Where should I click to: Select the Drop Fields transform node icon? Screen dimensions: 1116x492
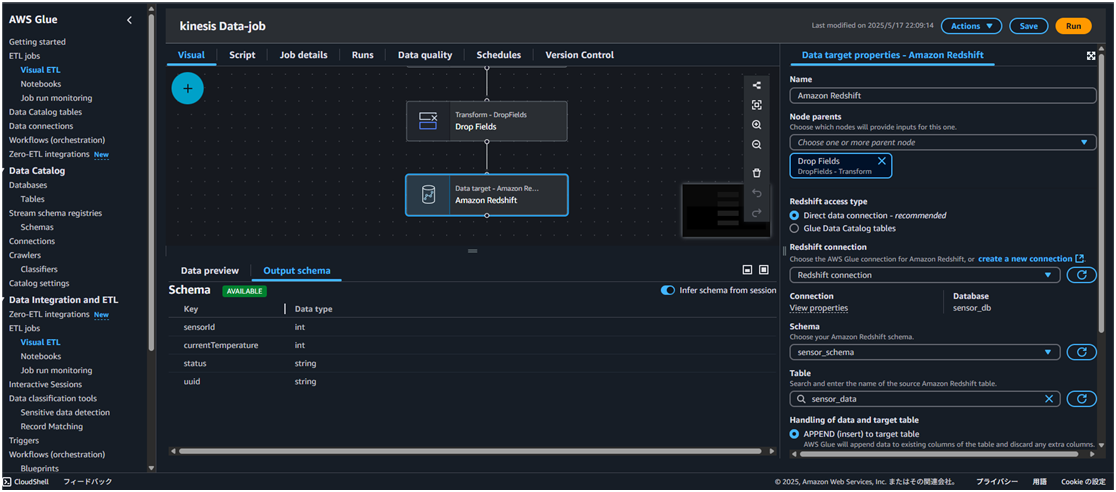(428, 121)
